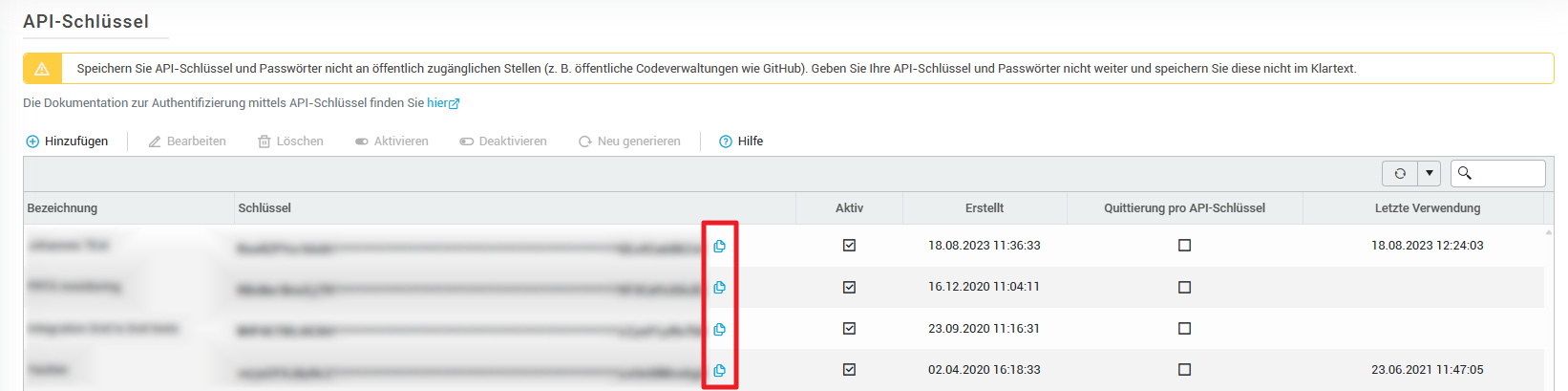1568x391 pixels.
Task: Copy the API key created 18.08.2023
Action: pos(719,246)
